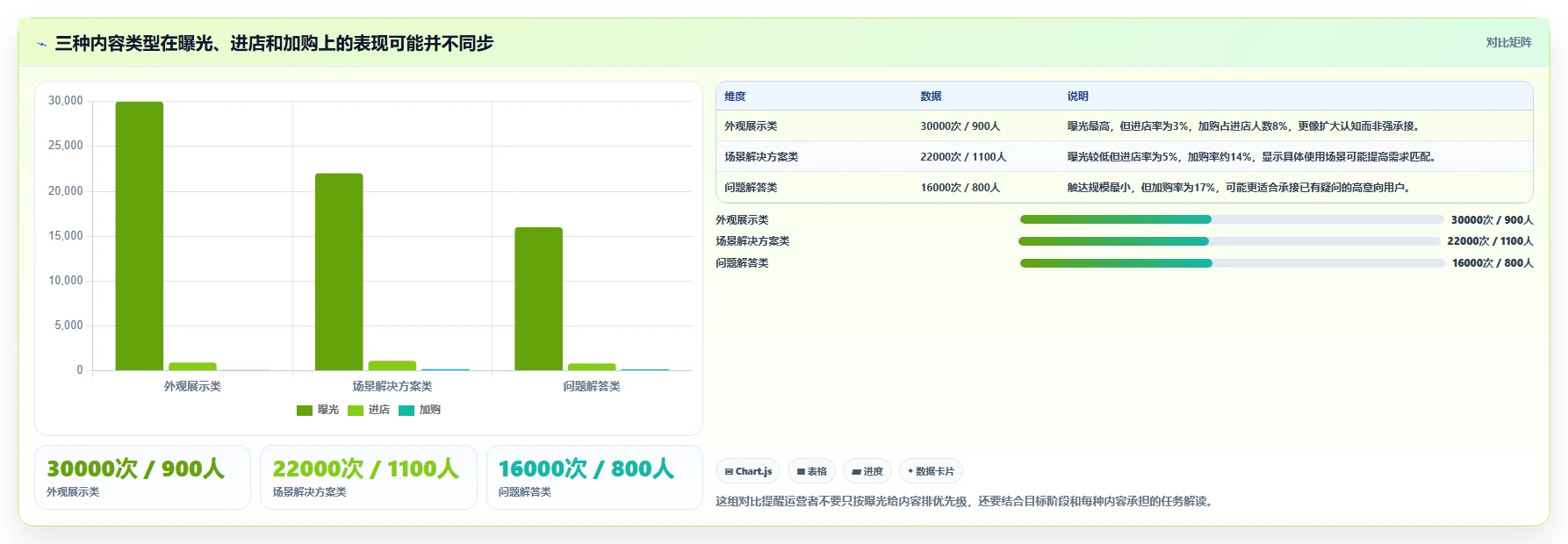The width and height of the screenshot is (1568, 544).
Task: Click the description starting 曝光较低但进店率为5%
Action: pos(1251,157)
